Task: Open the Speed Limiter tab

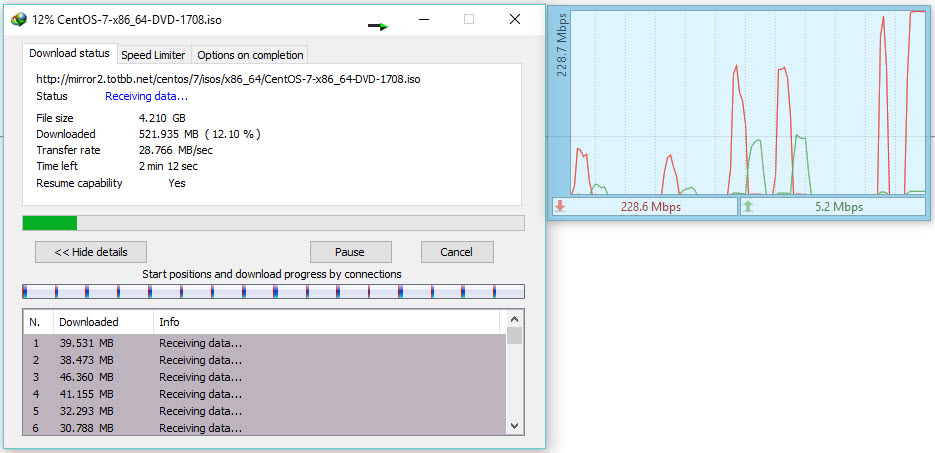Action: click(x=153, y=55)
